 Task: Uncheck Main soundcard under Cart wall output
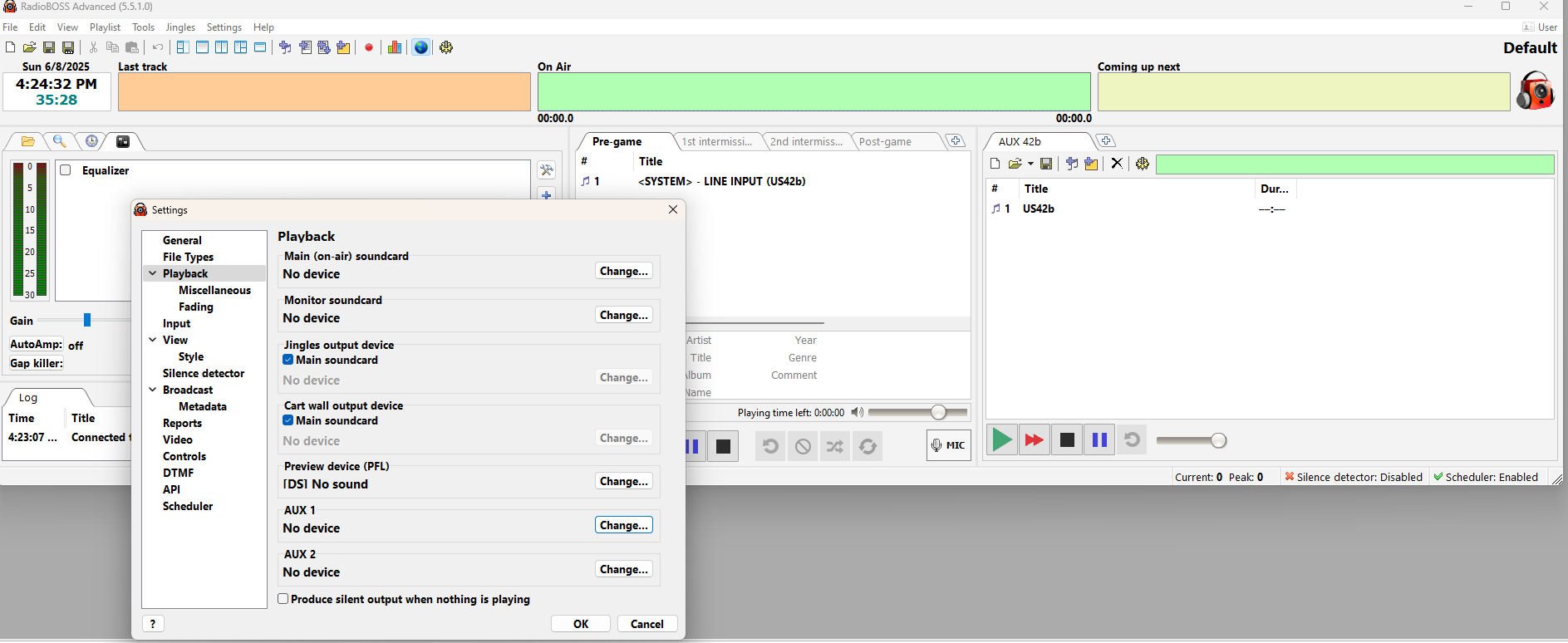288,420
